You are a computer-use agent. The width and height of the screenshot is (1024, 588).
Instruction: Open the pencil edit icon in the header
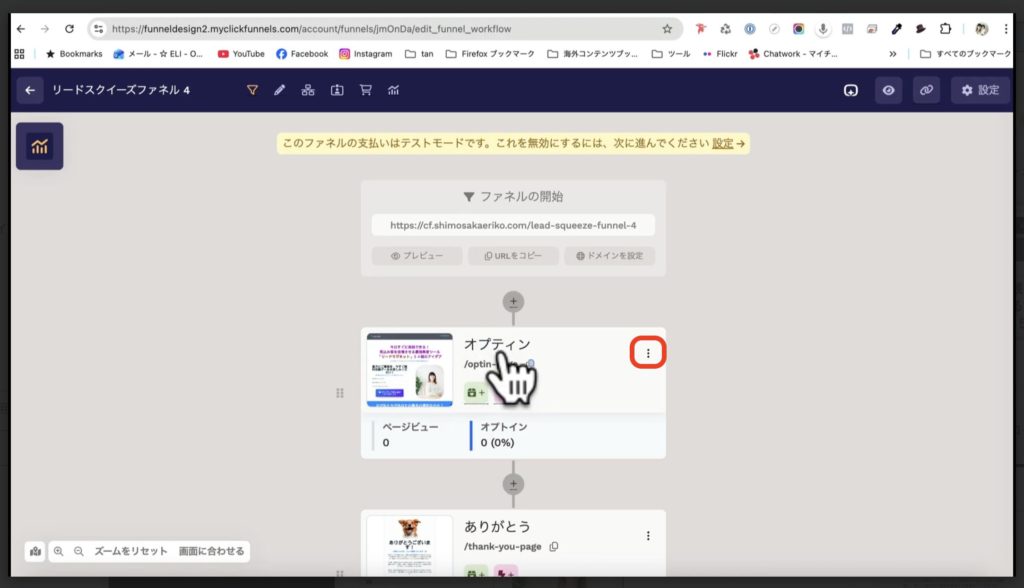tap(279, 90)
